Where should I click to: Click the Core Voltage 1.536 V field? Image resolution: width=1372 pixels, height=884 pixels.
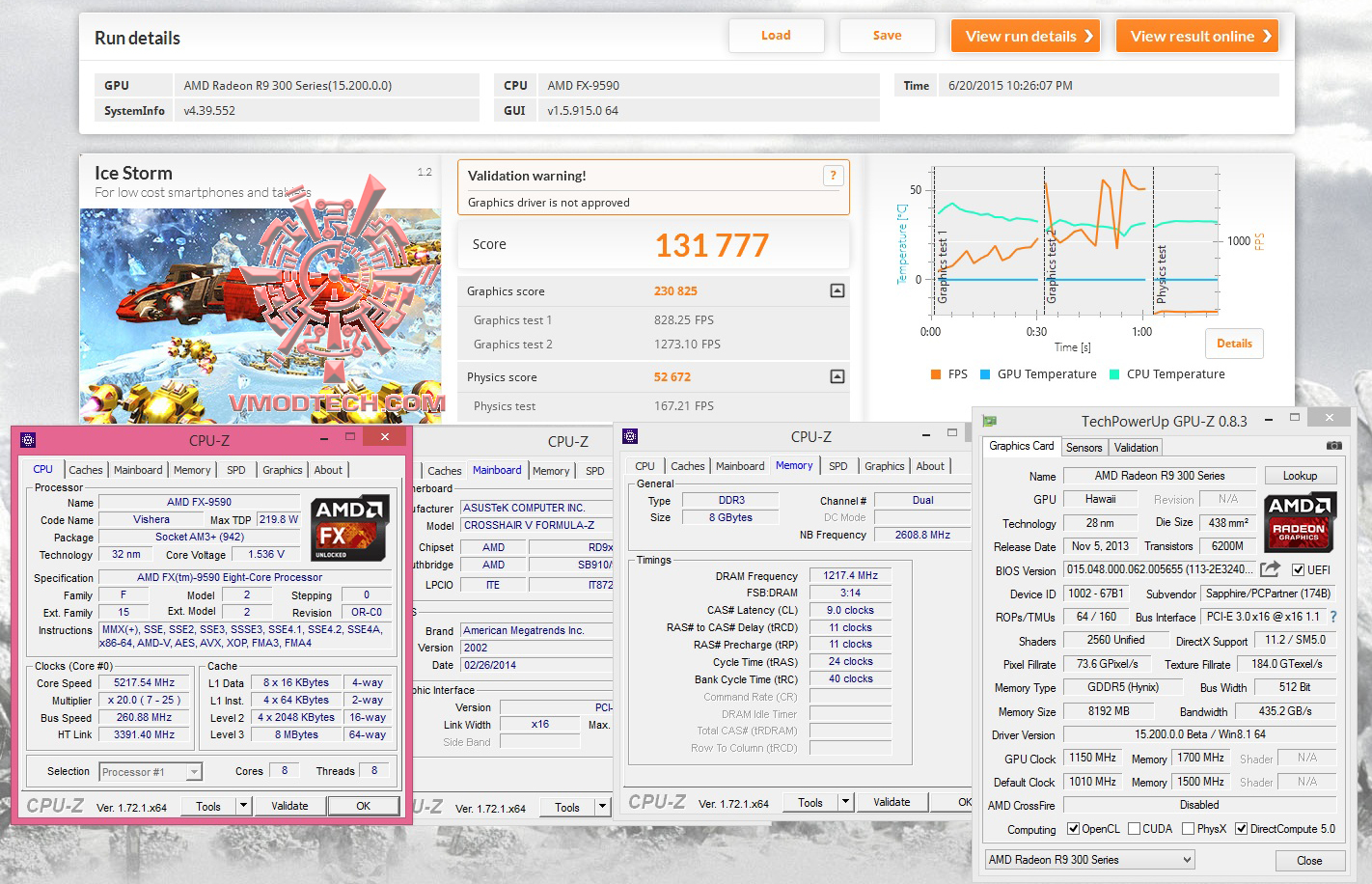[x=266, y=554]
